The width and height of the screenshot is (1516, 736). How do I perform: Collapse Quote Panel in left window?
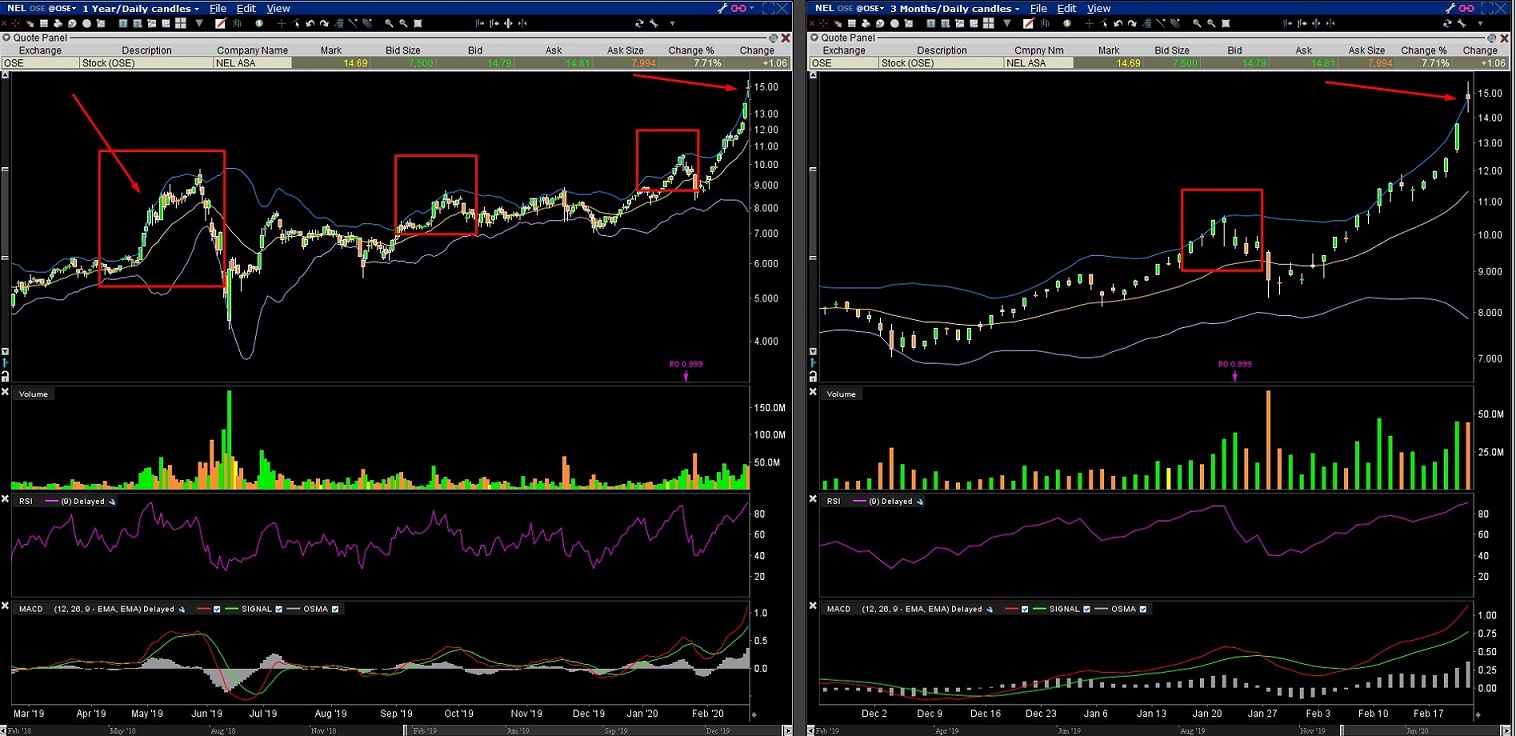[6, 37]
